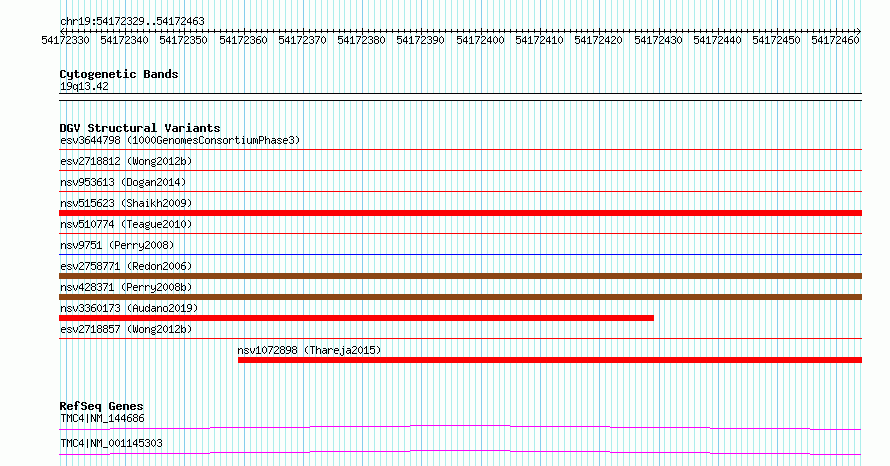Image resolution: width=890 pixels, height=466 pixels.
Task: Select transcript TMC4|NM_001145303 label
Action: point(111,443)
